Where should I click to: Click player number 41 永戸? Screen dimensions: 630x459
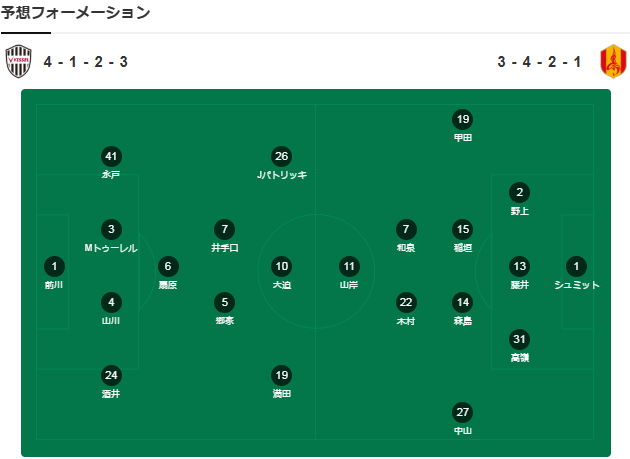111,156
